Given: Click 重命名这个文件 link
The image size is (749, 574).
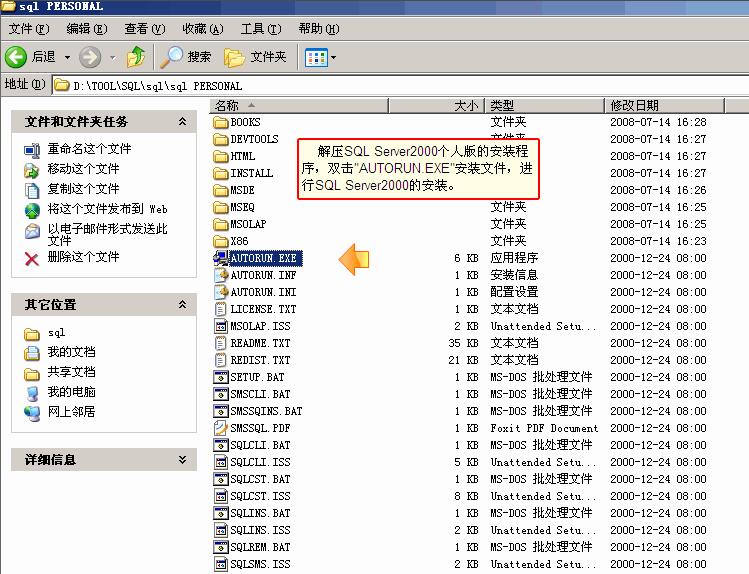Looking at the screenshot, I should pyautogui.click(x=89, y=149).
